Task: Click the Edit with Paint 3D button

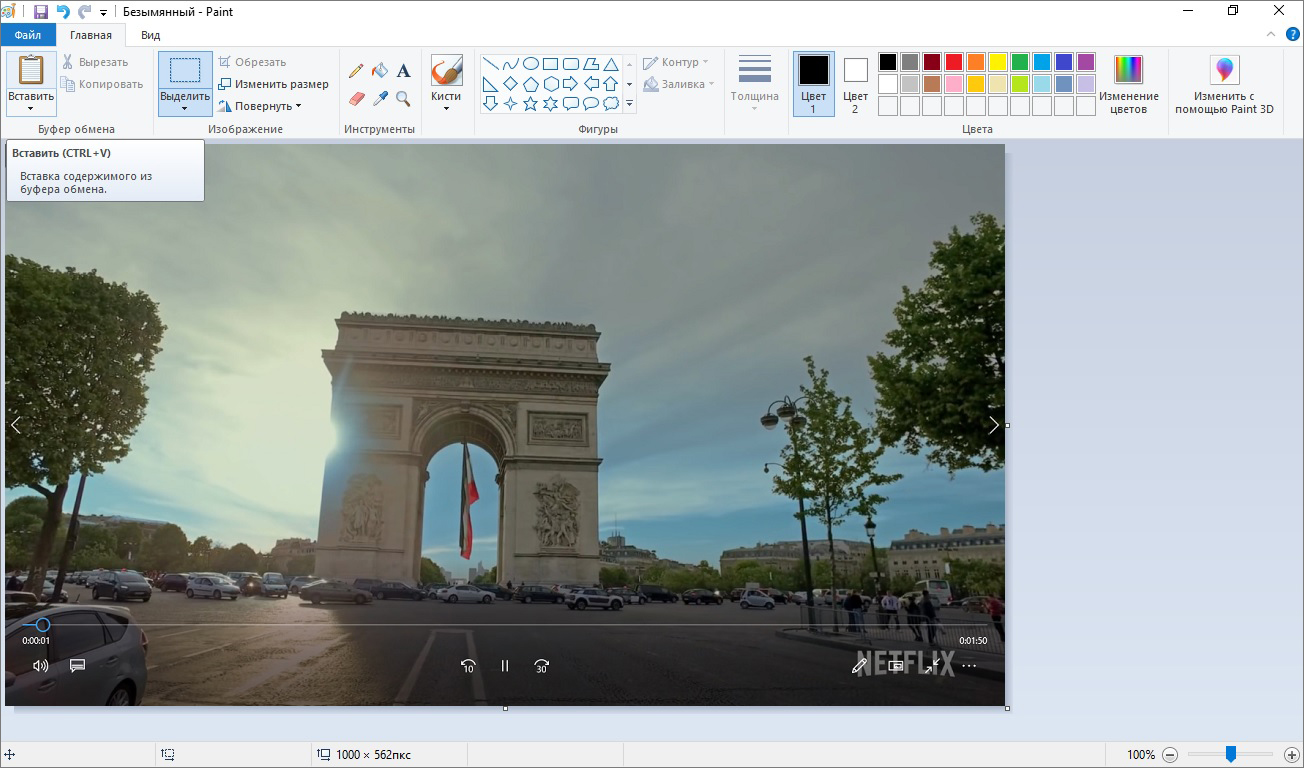Action: click(1224, 84)
